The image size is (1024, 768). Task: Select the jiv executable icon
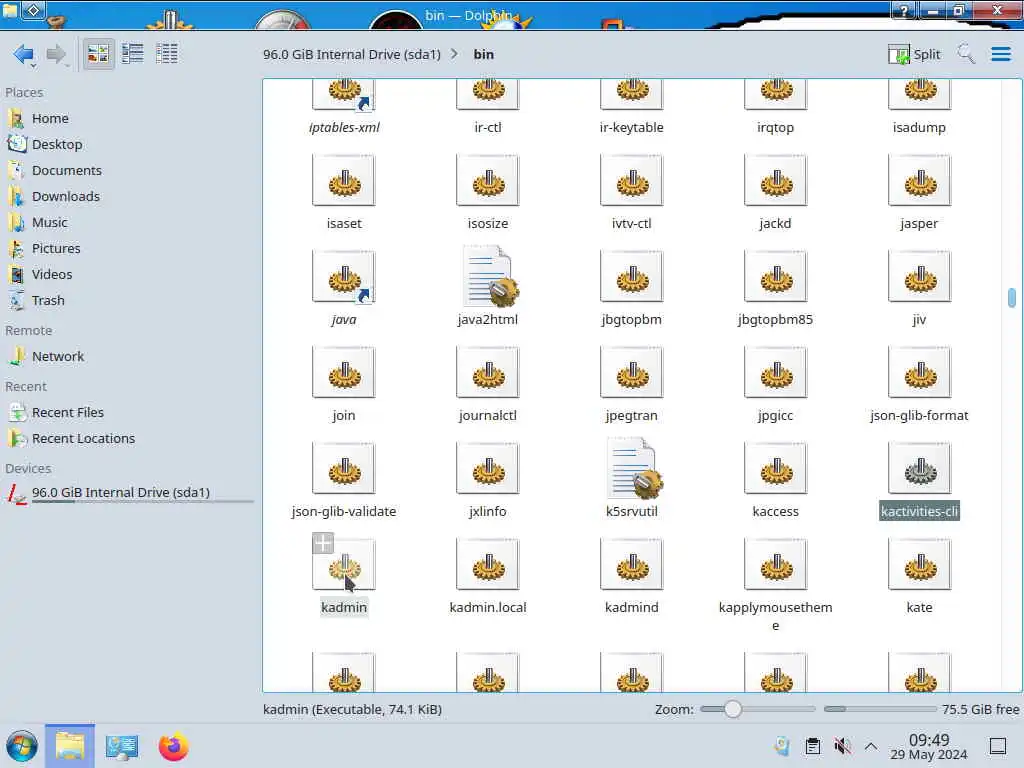(x=919, y=277)
